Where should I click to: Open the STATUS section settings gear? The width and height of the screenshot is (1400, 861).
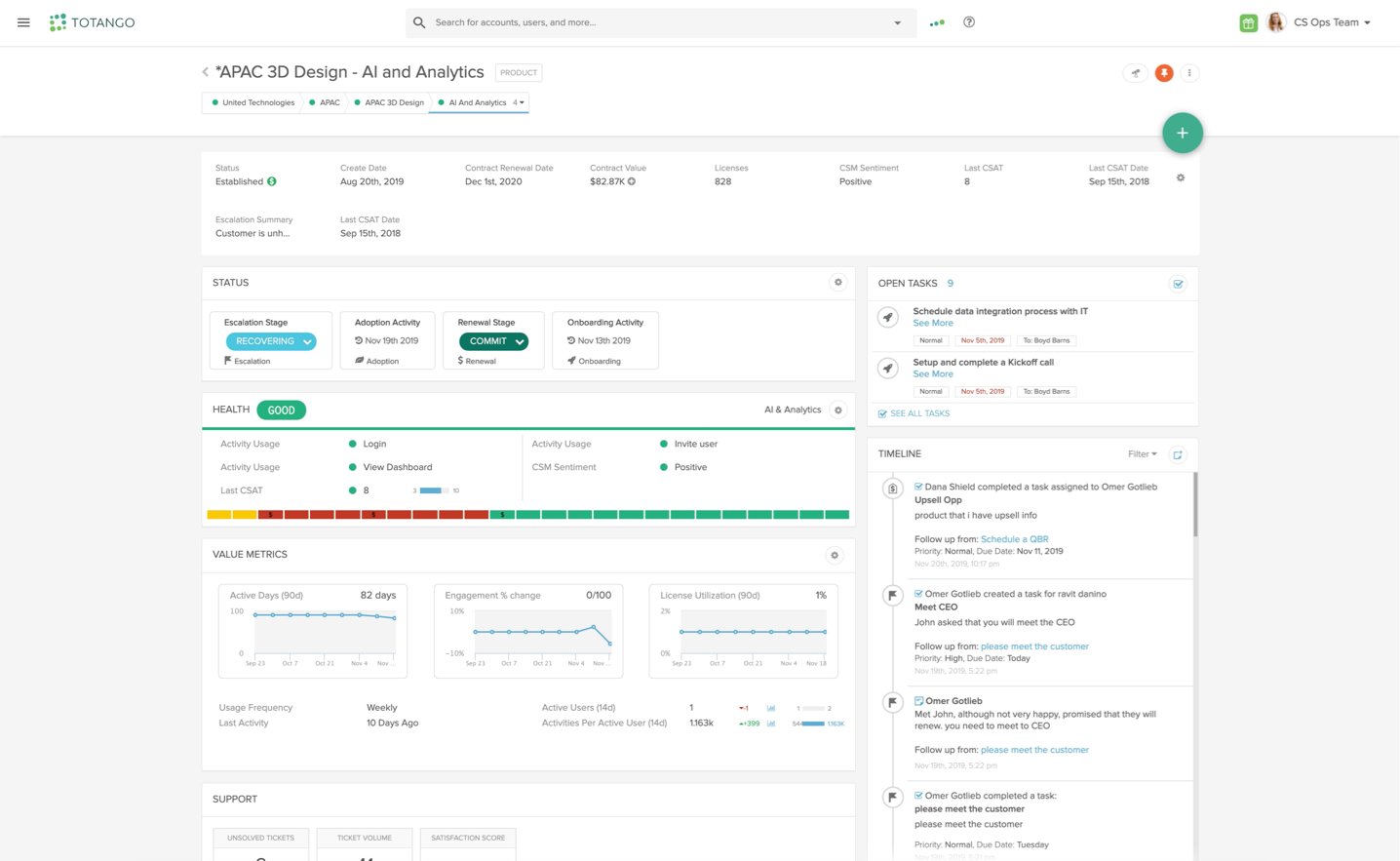pyautogui.click(x=837, y=282)
